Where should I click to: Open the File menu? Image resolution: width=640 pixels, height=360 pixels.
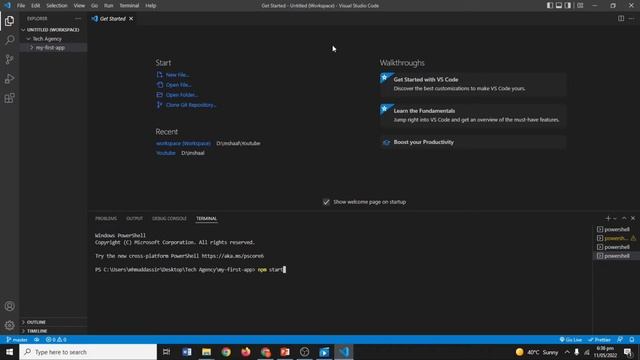pos(21,6)
